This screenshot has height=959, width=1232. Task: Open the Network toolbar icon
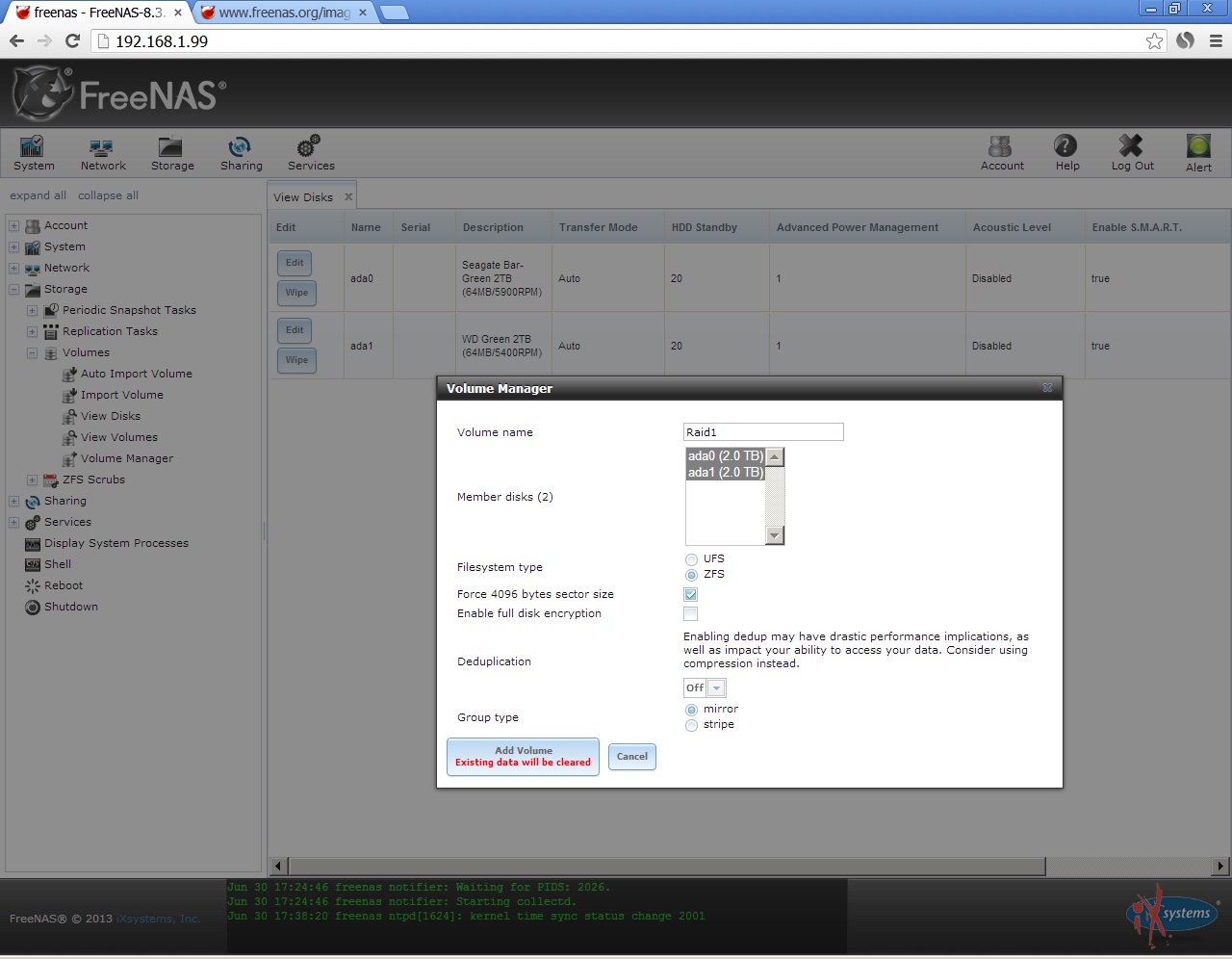(103, 153)
